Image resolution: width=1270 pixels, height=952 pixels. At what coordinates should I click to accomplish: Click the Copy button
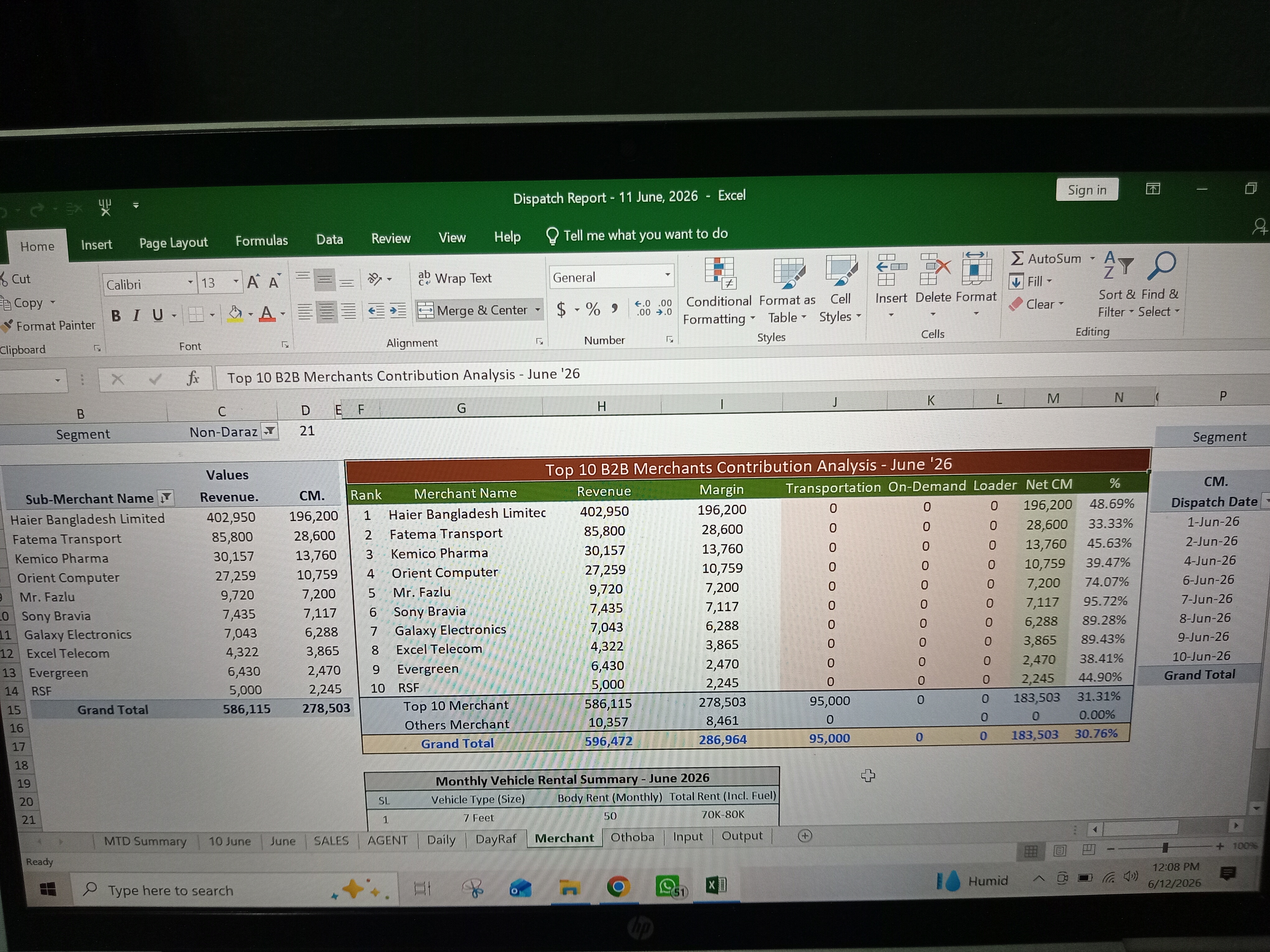click(x=28, y=303)
